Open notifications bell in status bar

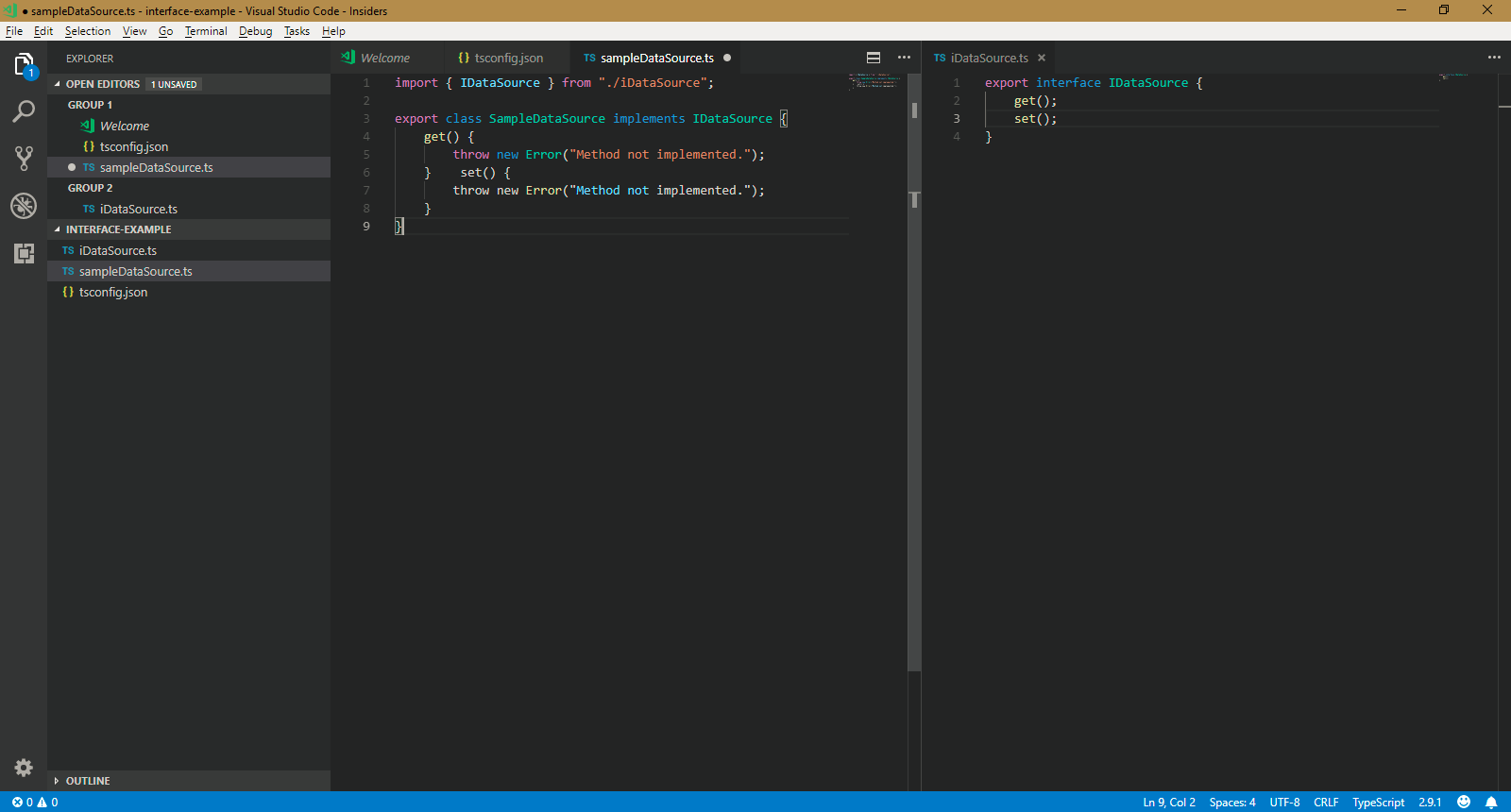click(x=1491, y=802)
